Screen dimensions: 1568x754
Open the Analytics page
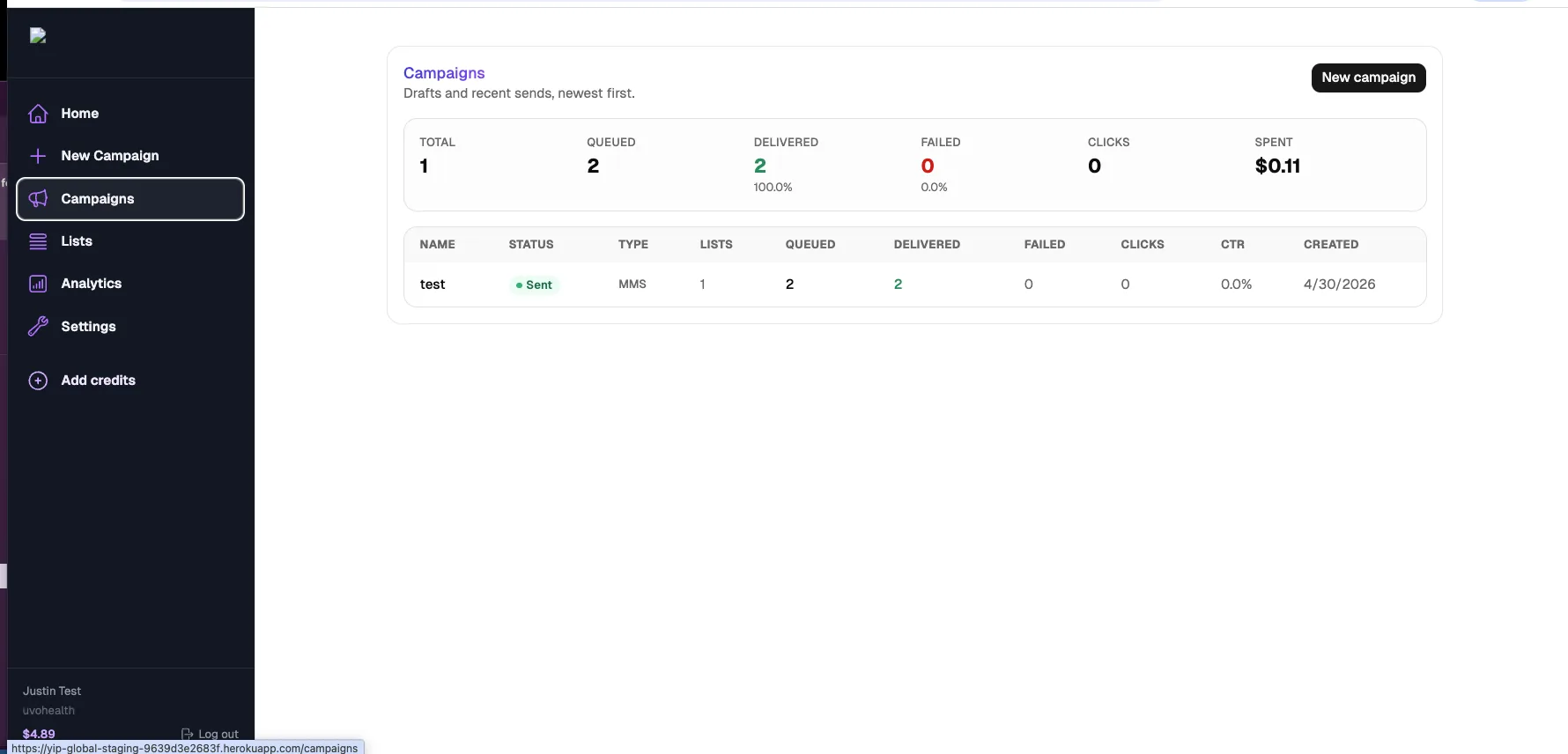point(130,284)
